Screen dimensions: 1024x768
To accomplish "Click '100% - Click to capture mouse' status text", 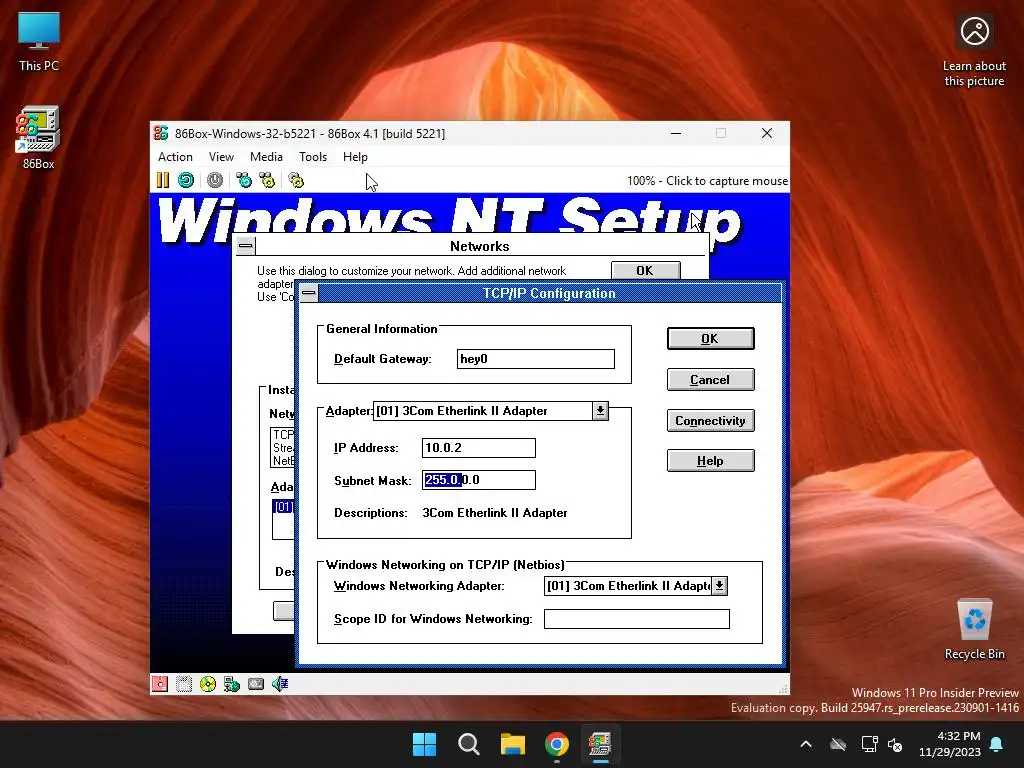I will pos(707,181).
